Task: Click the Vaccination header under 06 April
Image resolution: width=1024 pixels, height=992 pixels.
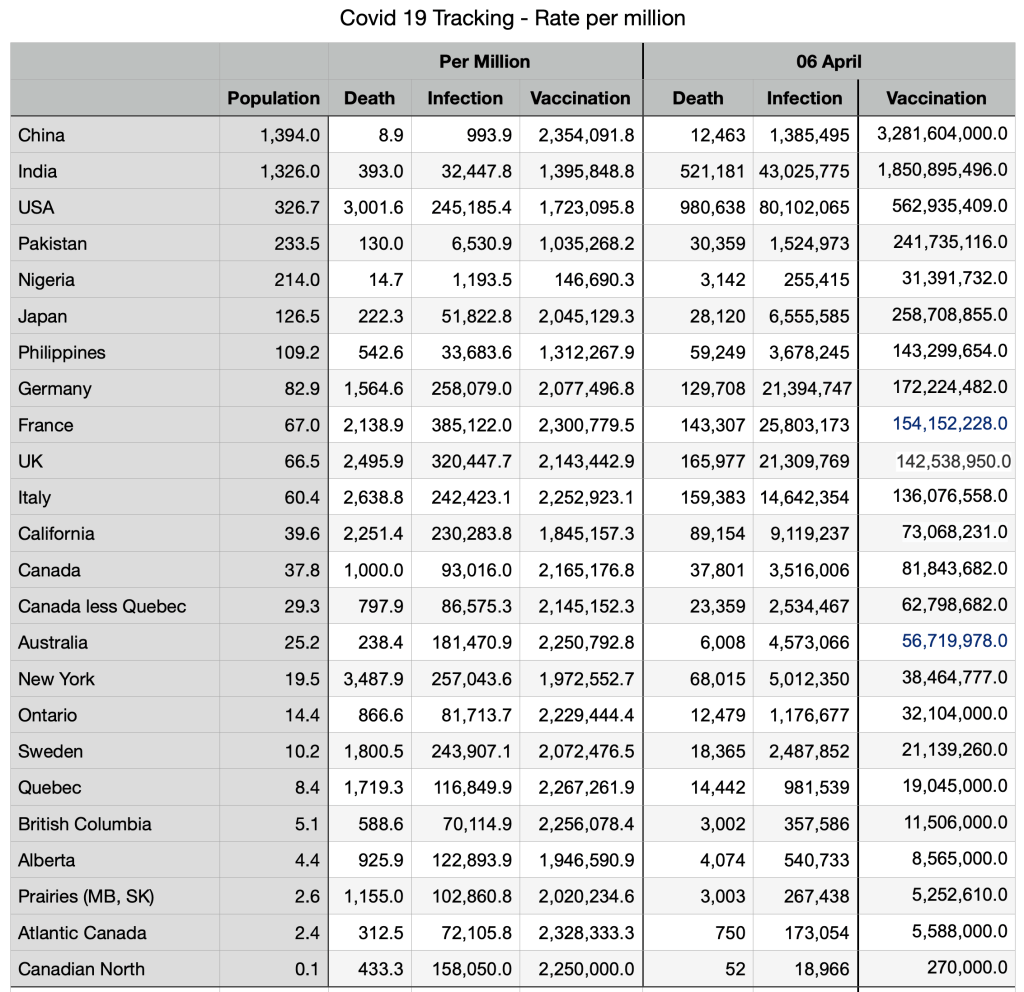Action: 936,98
